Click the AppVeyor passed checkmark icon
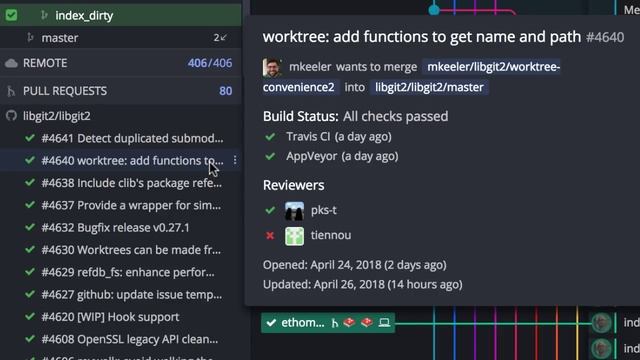 click(270, 156)
